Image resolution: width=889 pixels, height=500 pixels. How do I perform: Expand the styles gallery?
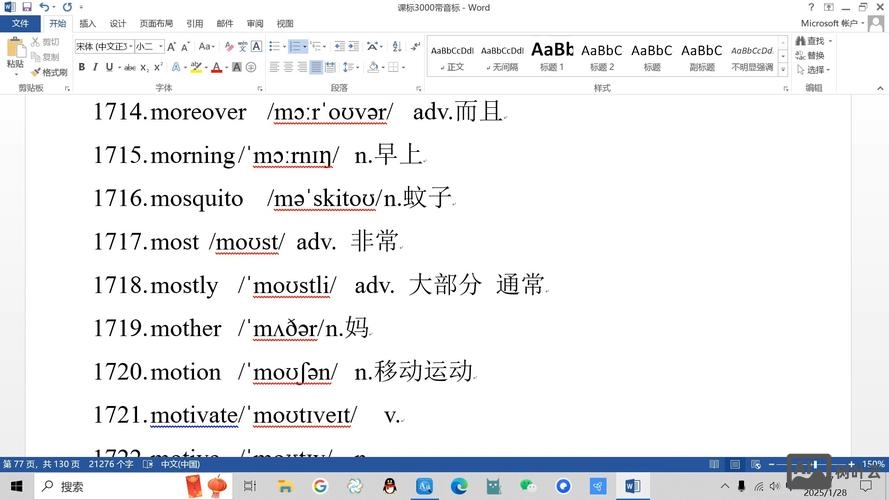coord(783,70)
